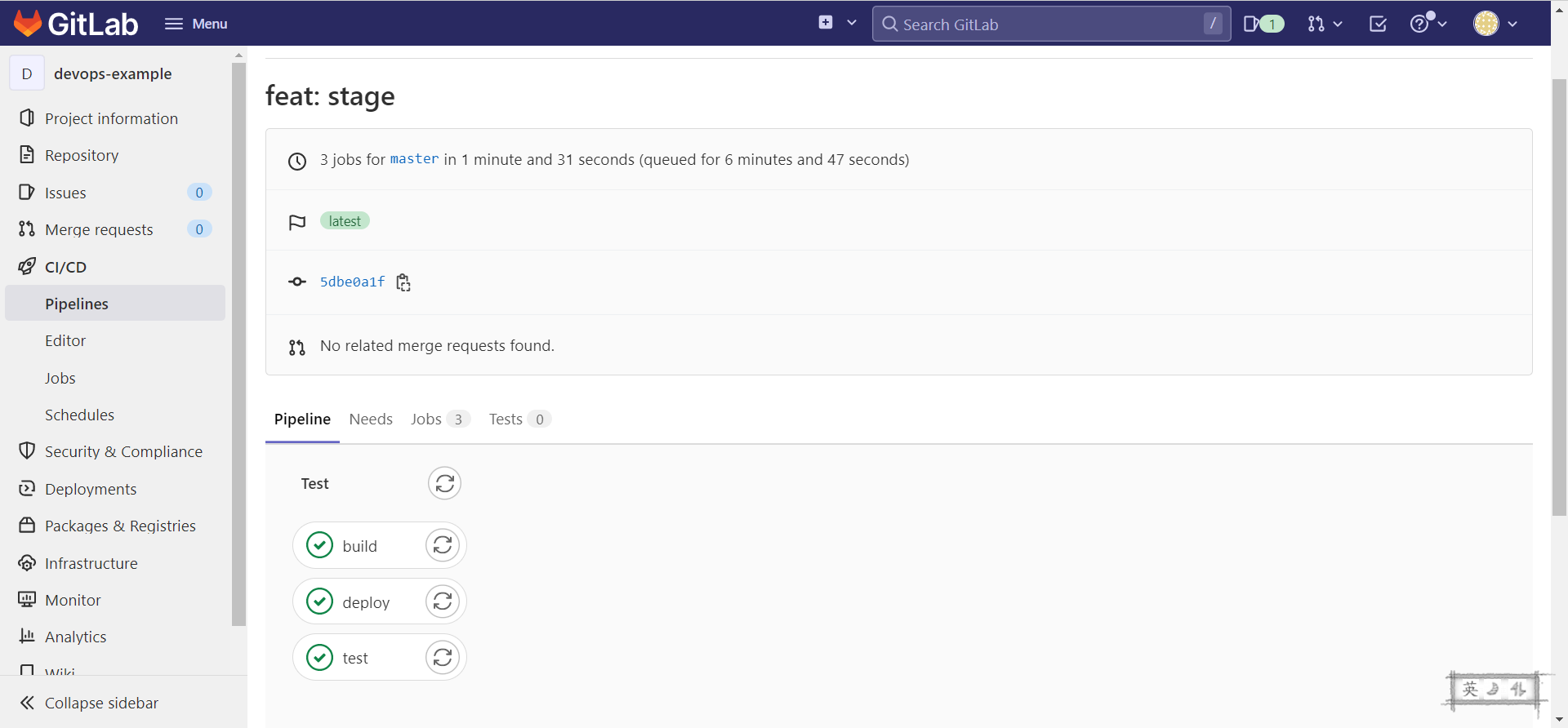Viewport: 1568px width, 728px height.
Task: Open Analytics in the sidebar
Action: point(76,637)
